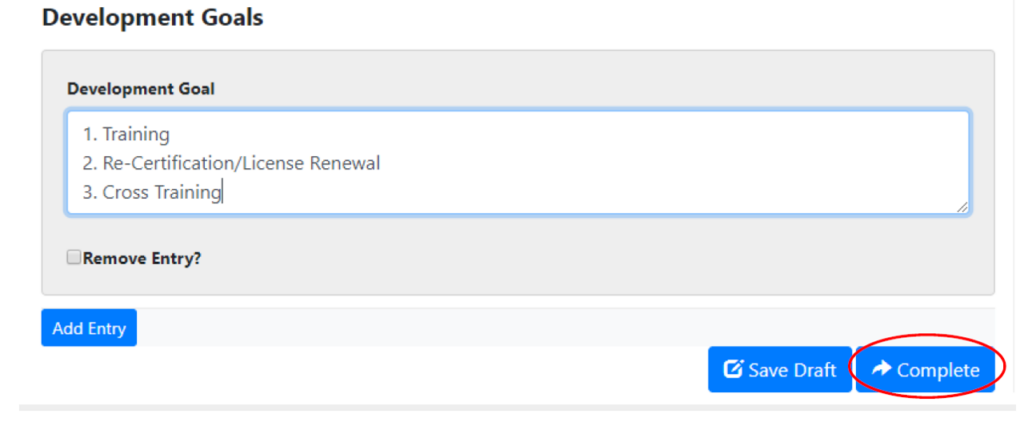The width and height of the screenshot is (1024, 426).
Task: Focus the Development Goal text area
Action: (x=517, y=162)
